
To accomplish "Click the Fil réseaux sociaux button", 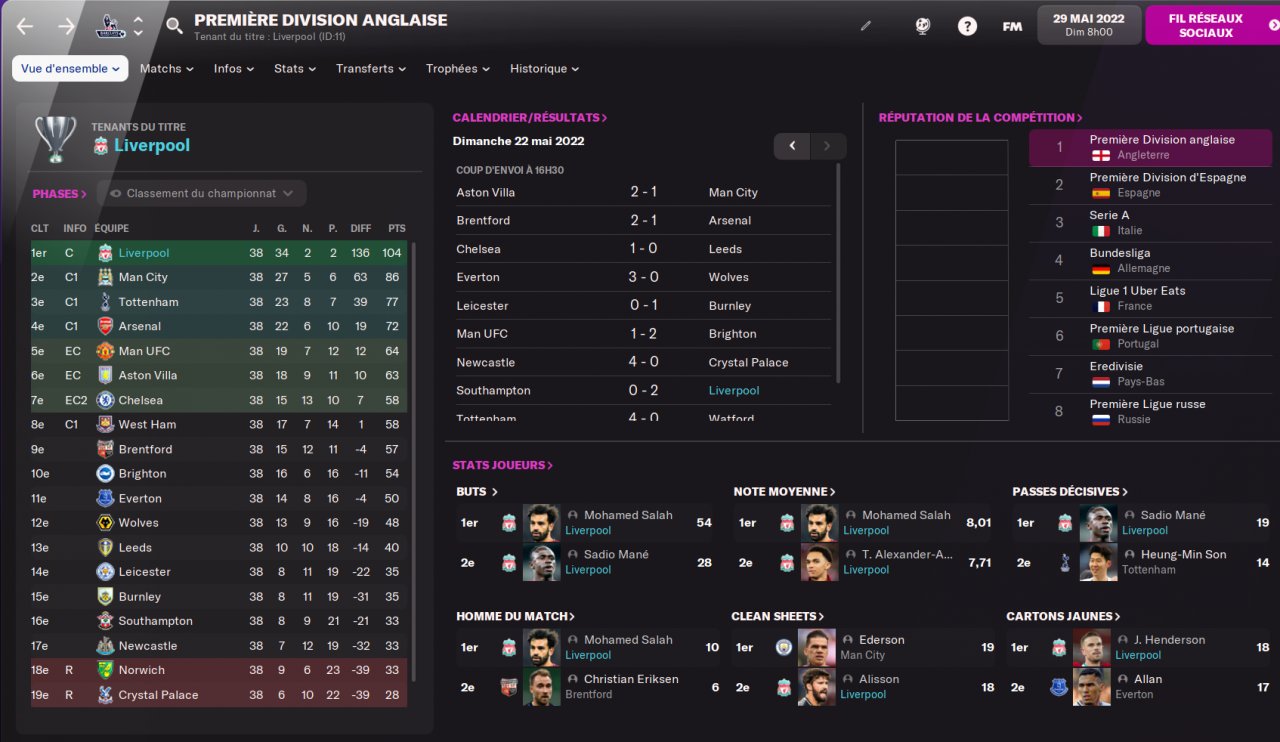I will click(x=1211, y=25).
